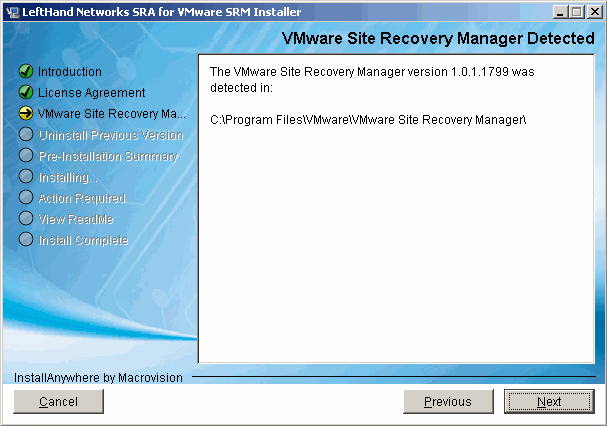Screen dimensions: 607x426
Task: Click the green checkmark beside Introduction
Action: (x=26, y=72)
